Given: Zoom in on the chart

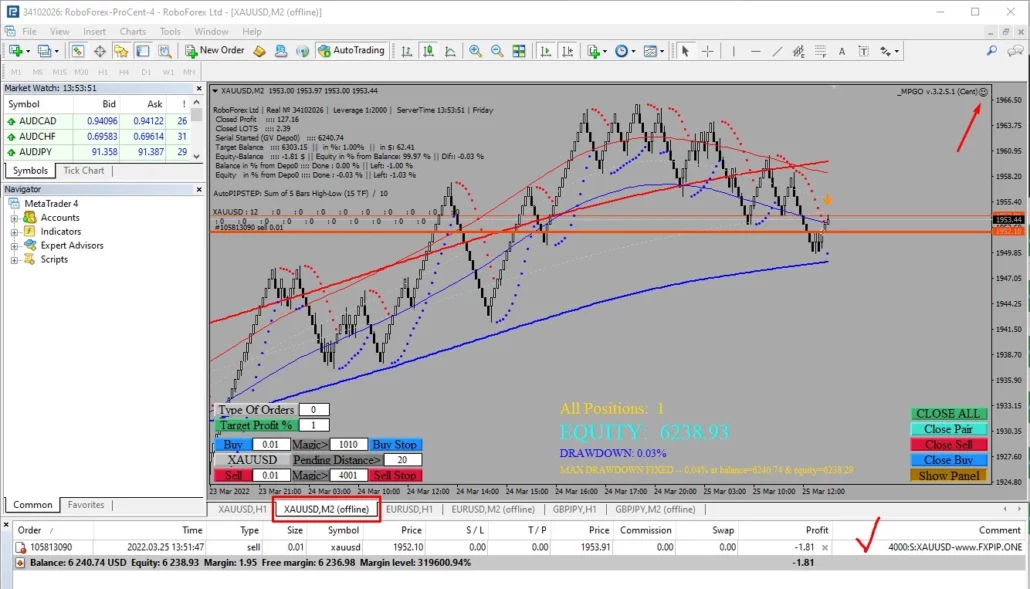Looking at the screenshot, I should (x=475, y=51).
